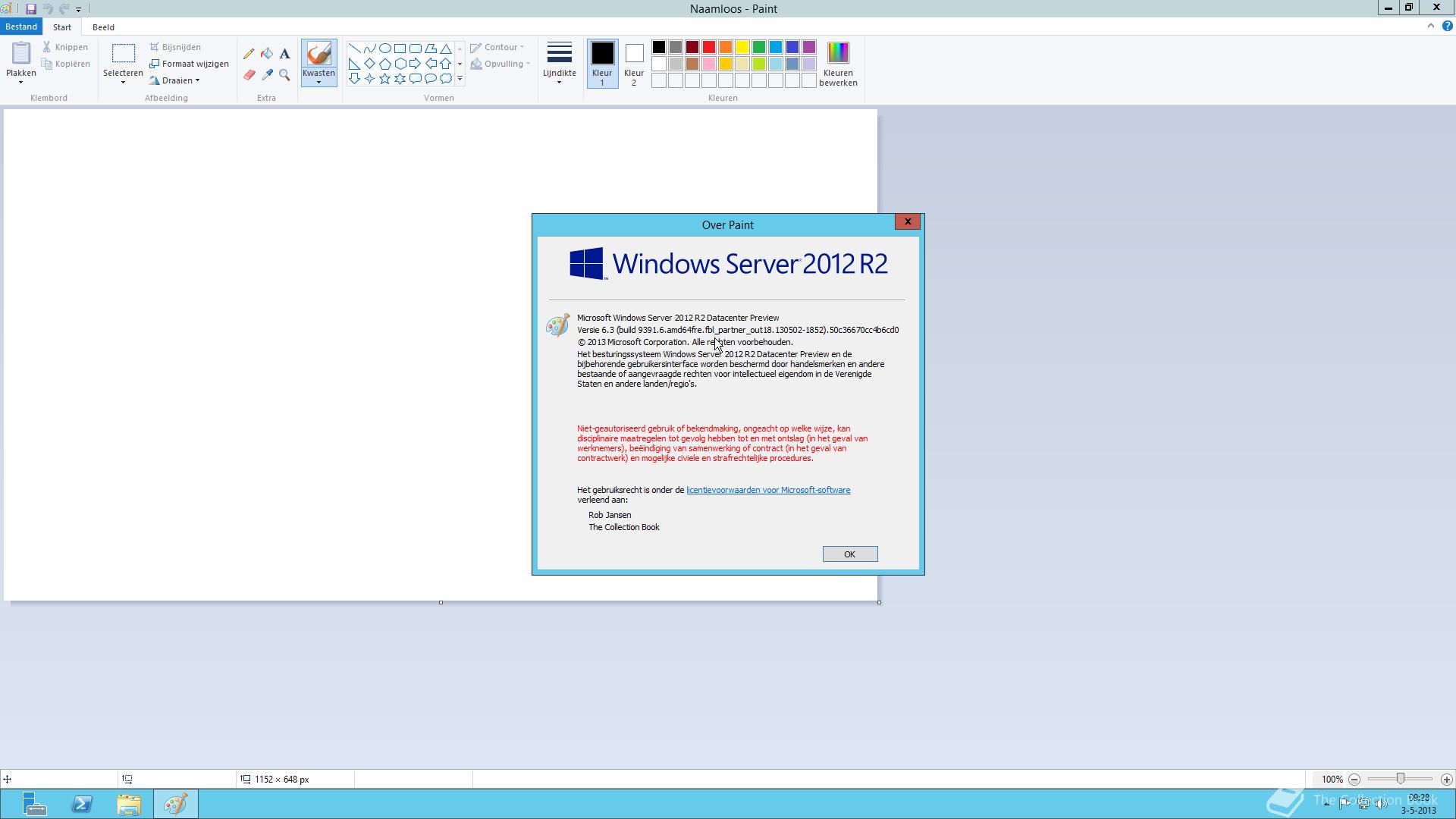Click the zoom slider handle

coord(1401,779)
